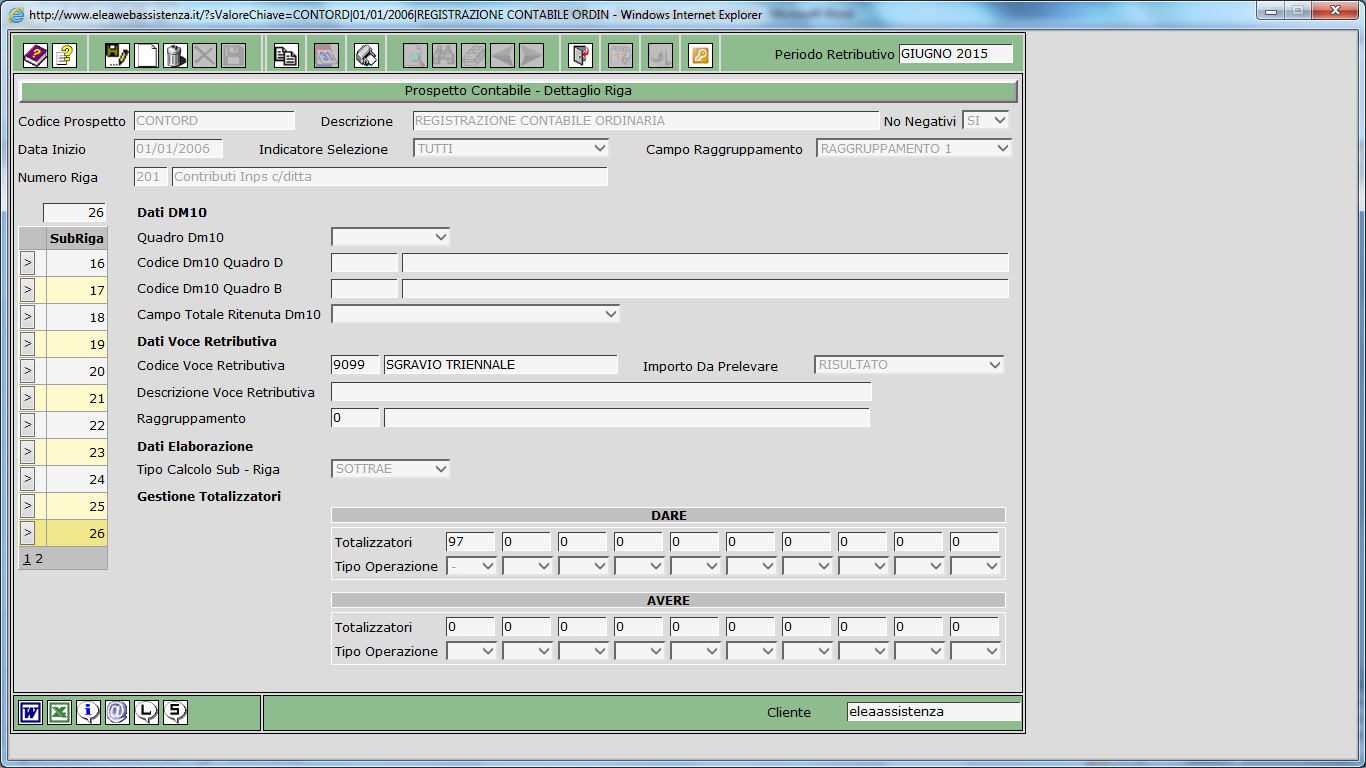This screenshot has width=1366, height=768.
Task: Open Tipo Operazione dropdown below Totalizzatori 97
Action: [473, 566]
